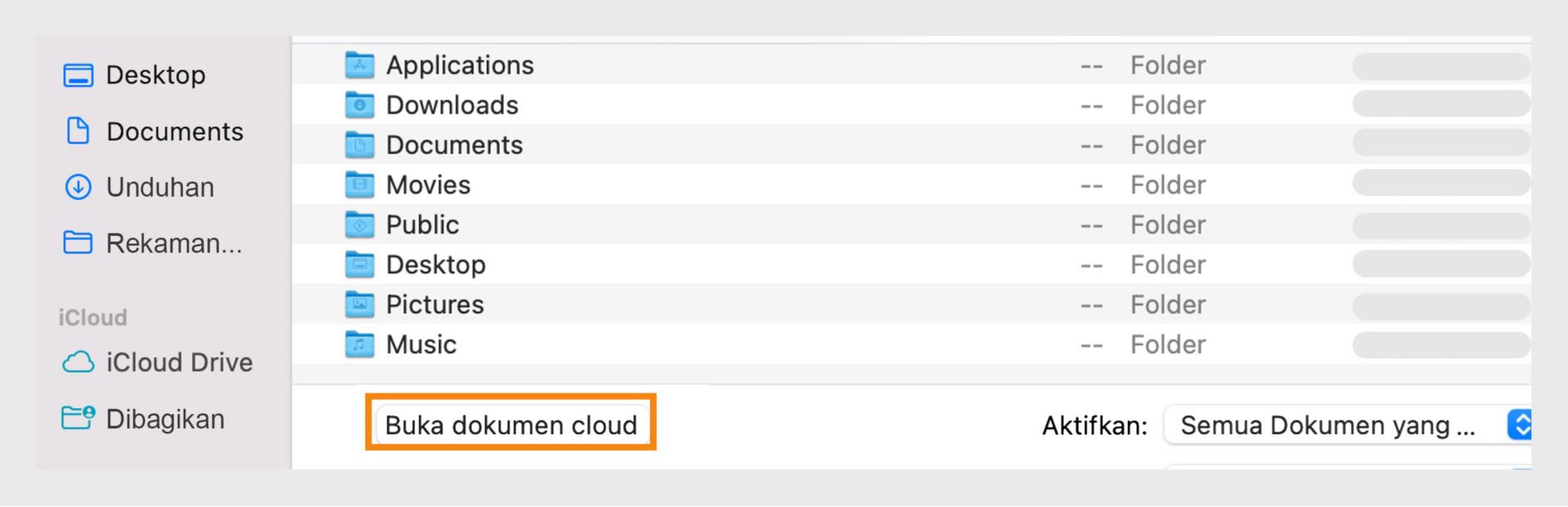Image resolution: width=1568 pixels, height=507 pixels.
Task: Click the Unduhan download icon
Action: pos(77,187)
